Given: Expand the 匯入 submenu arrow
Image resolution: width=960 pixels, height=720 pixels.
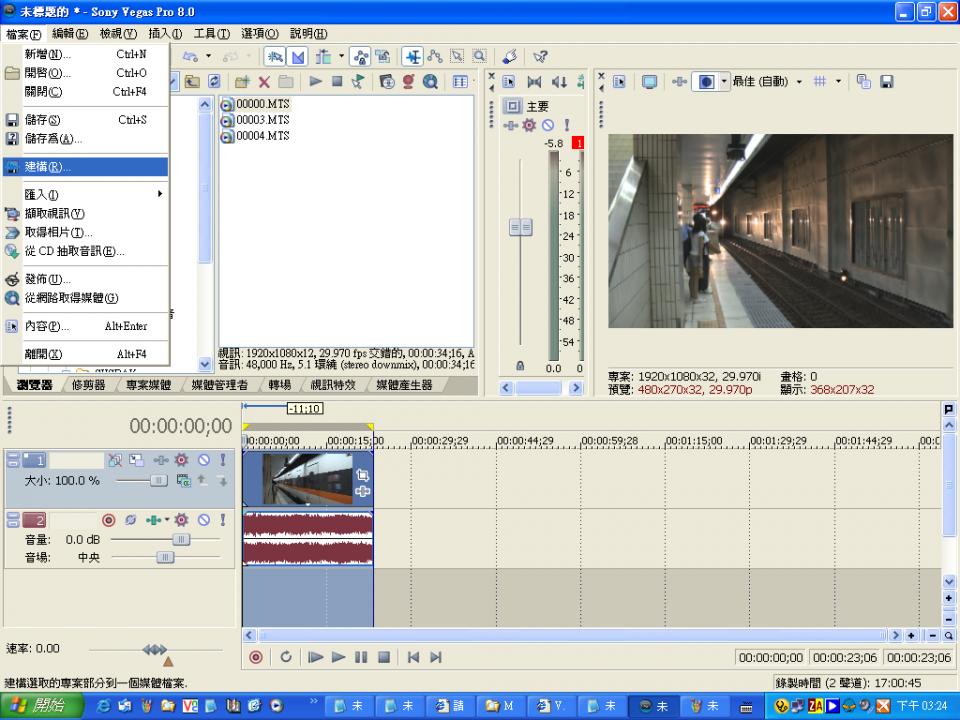Looking at the screenshot, I should pos(160,194).
